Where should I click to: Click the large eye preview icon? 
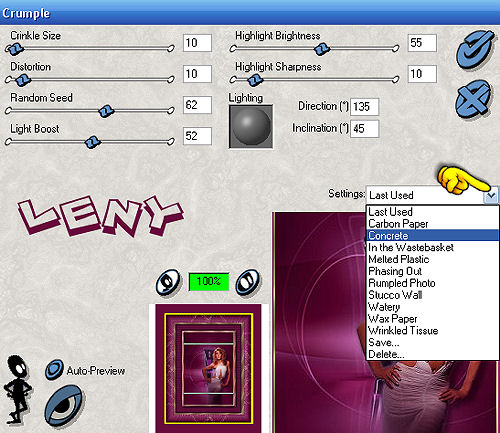pyautogui.click(x=64, y=405)
